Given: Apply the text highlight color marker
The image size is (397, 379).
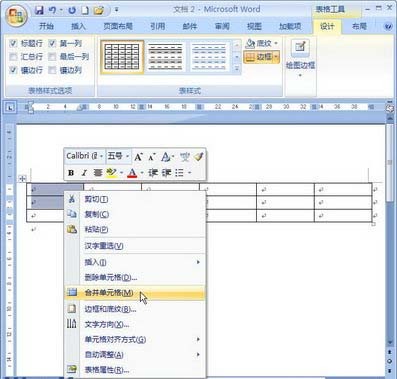Looking at the screenshot, I should pos(111,173).
